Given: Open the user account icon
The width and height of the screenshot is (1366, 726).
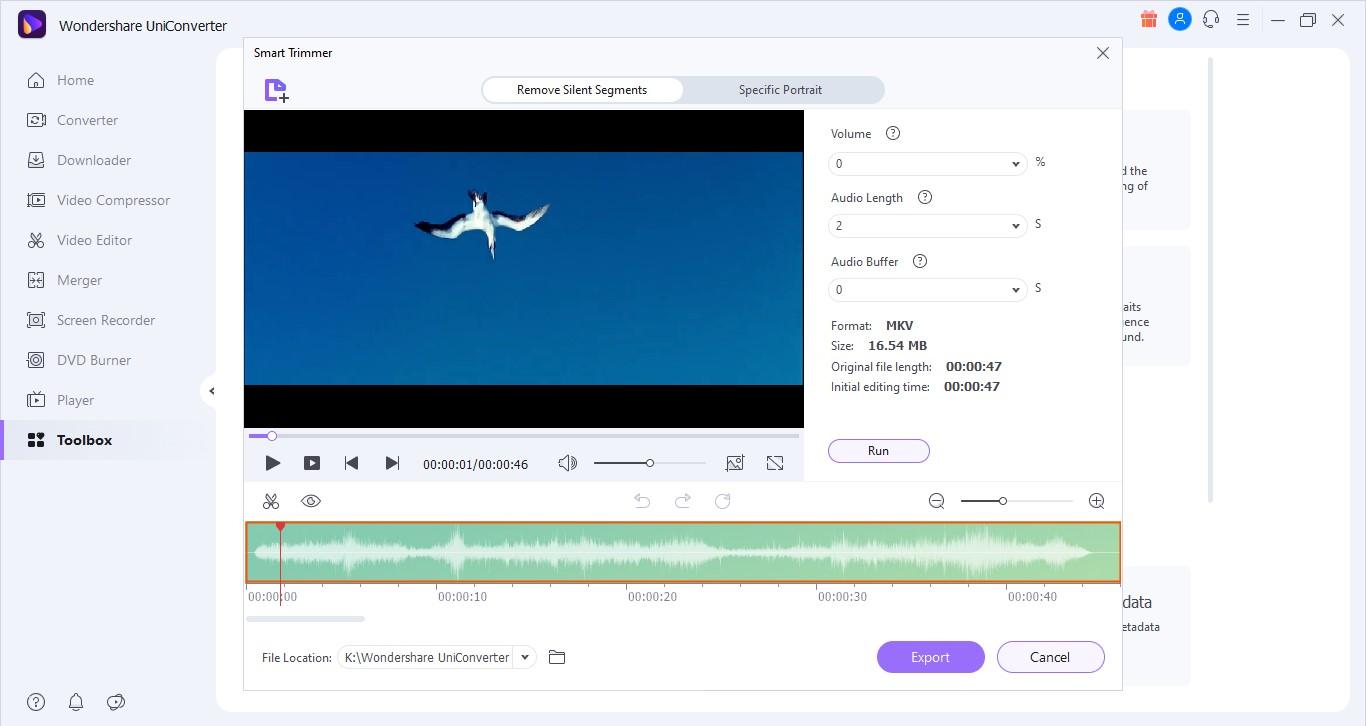Looking at the screenshot, I should (1180, 19).
